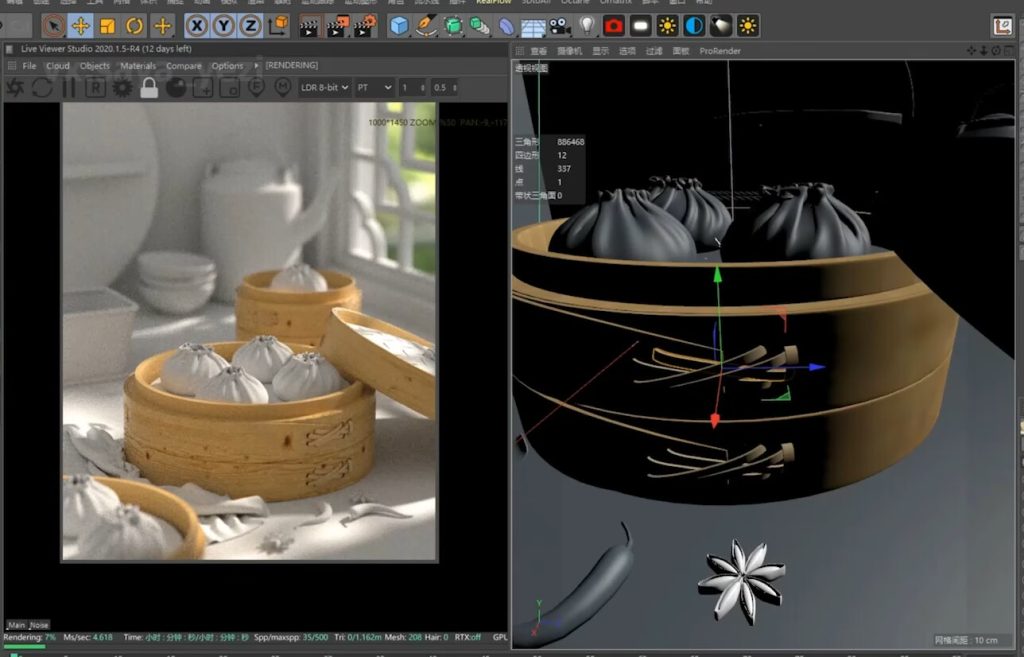Click Live Viewer menu grip icon
1024x657 pixels.
point(11,66)
